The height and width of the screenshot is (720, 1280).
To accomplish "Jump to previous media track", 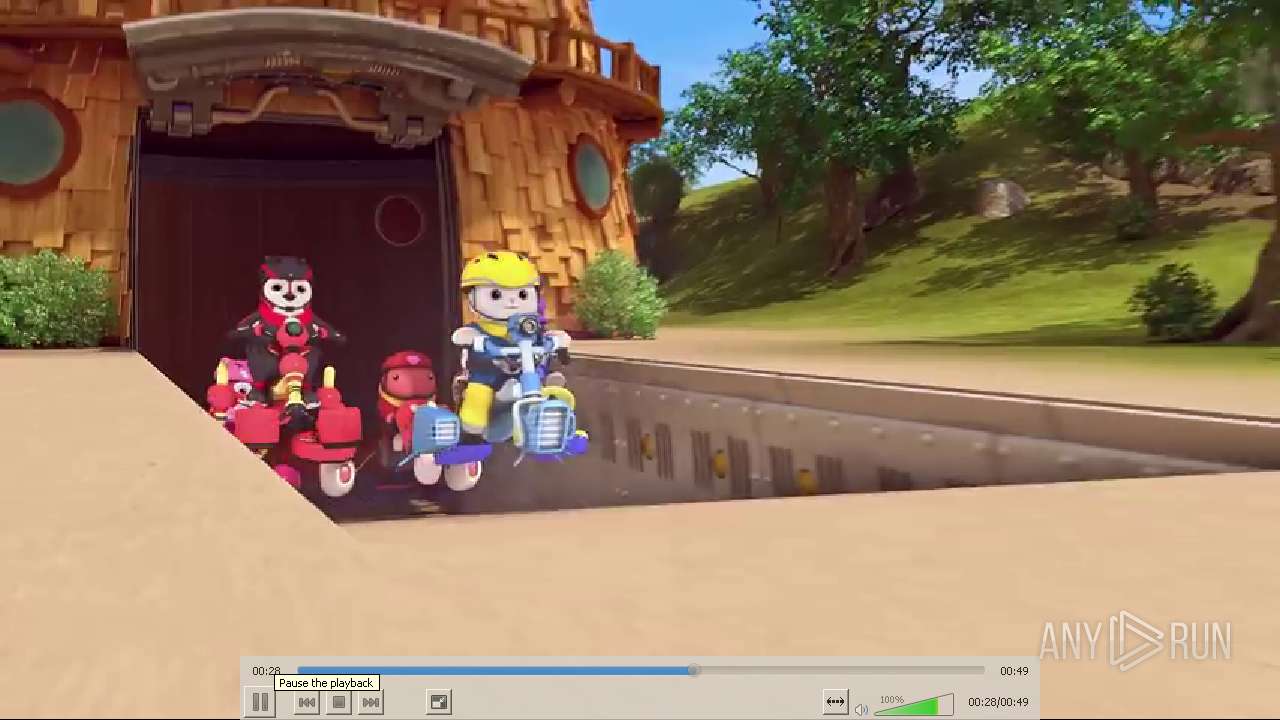I will [307, 703].
